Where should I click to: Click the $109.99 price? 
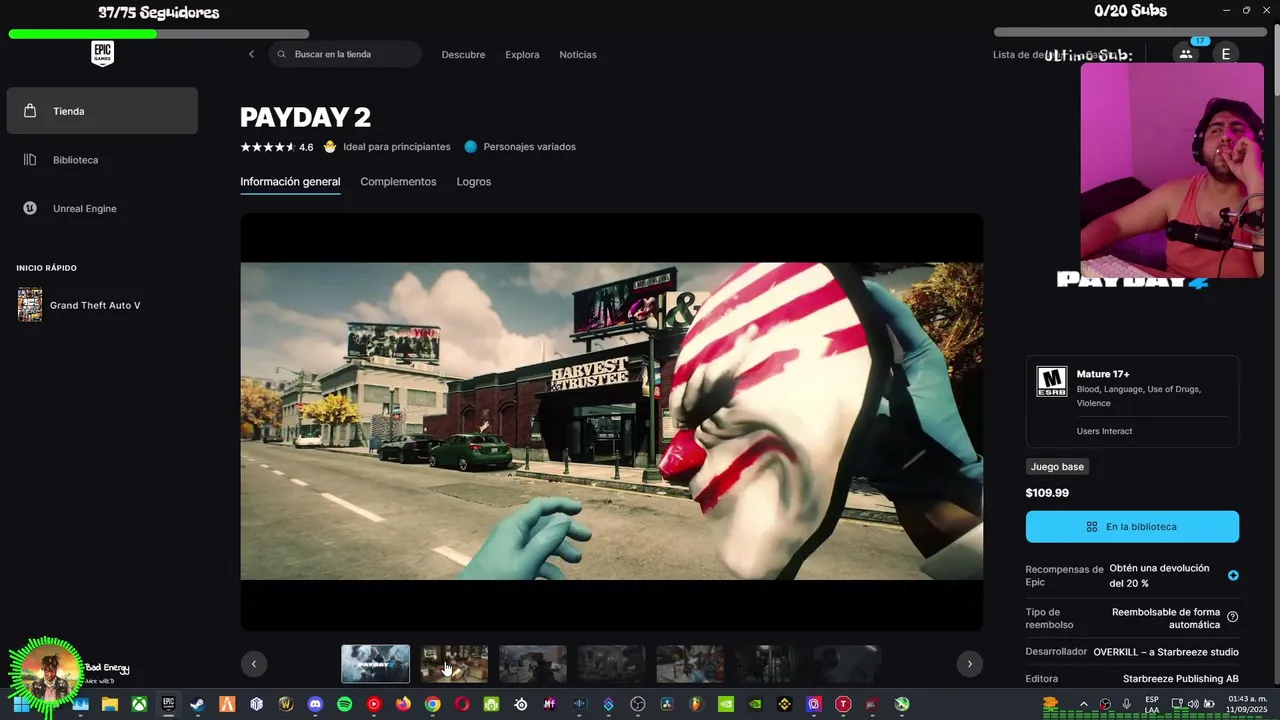(x=1047, y=493)
